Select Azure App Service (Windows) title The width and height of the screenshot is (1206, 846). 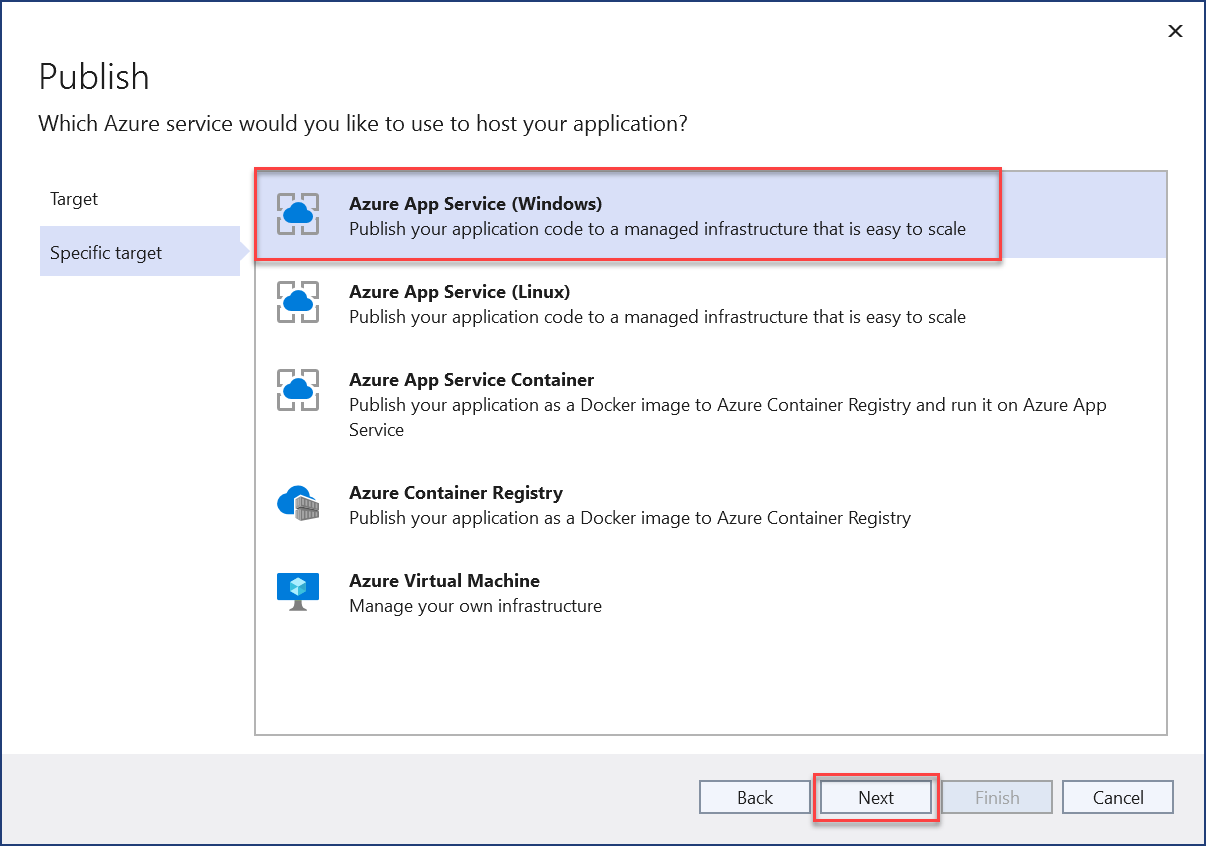click(476, 204)
